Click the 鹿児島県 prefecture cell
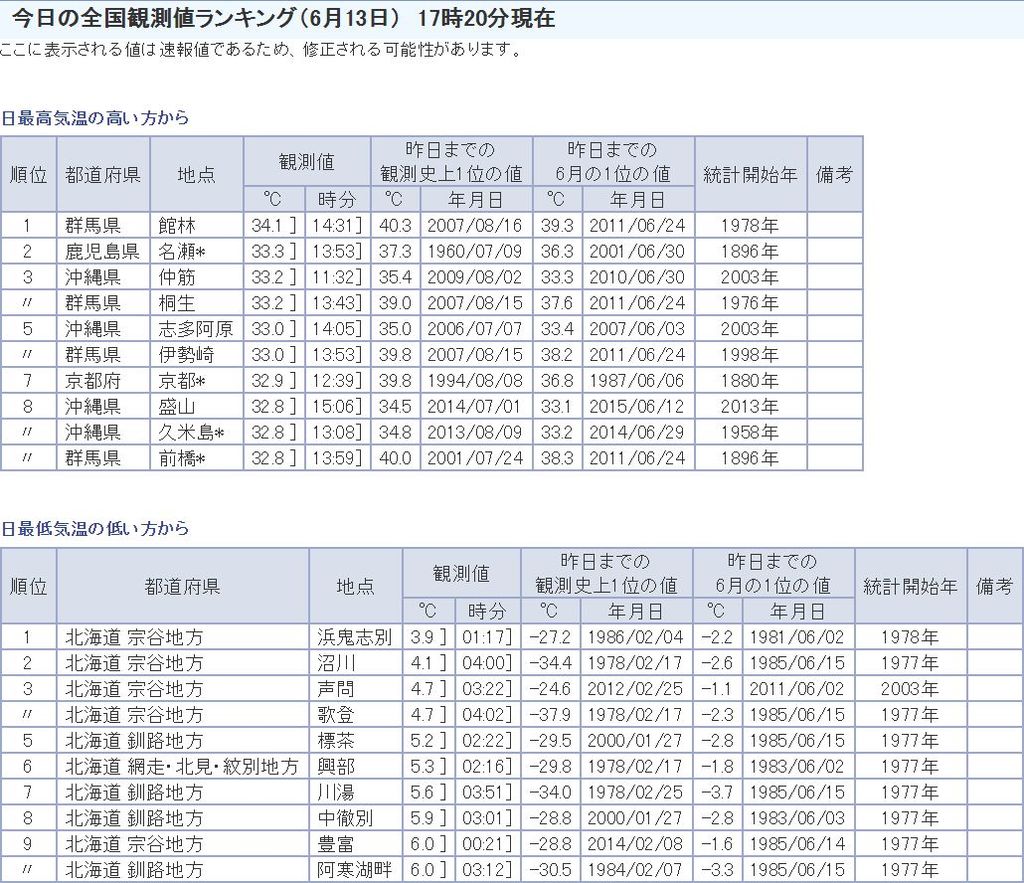The height and width of the screenshot is (883, 1024). (x=102, y=252)
